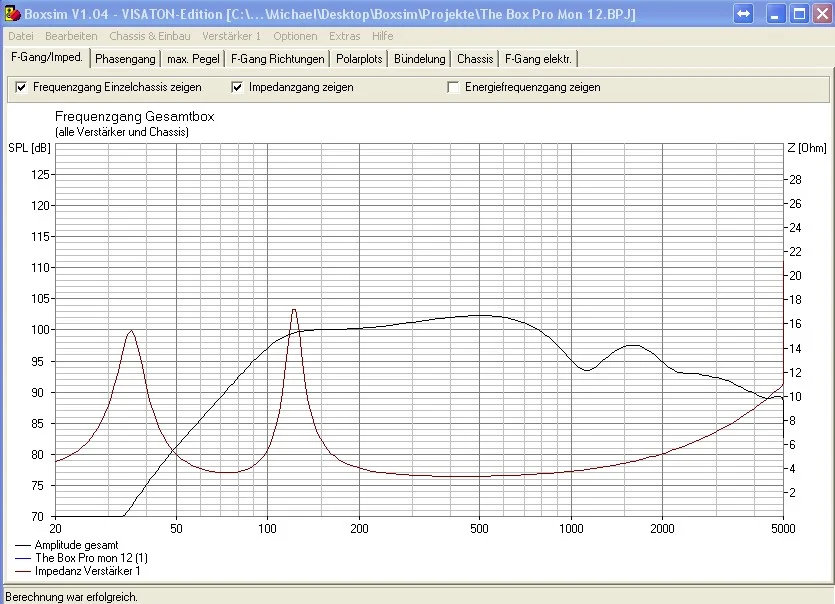The width and height of the screenshot is (835, 604).
Task: Open the Datei menu
Action: (x=19, y=36)
